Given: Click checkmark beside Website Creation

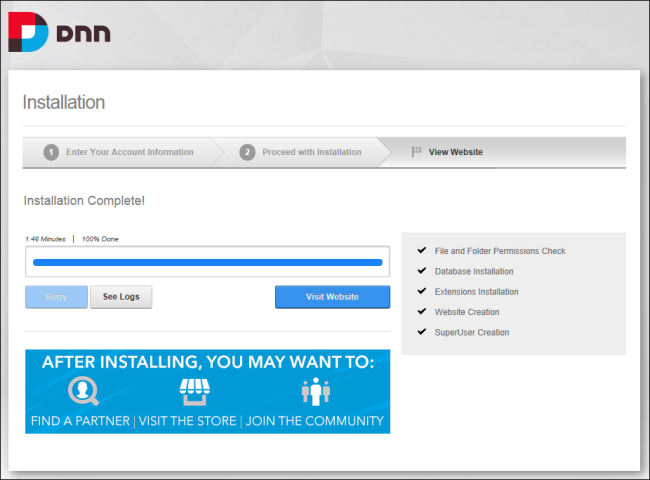Looking at the screenshot, I should (422, 311).
